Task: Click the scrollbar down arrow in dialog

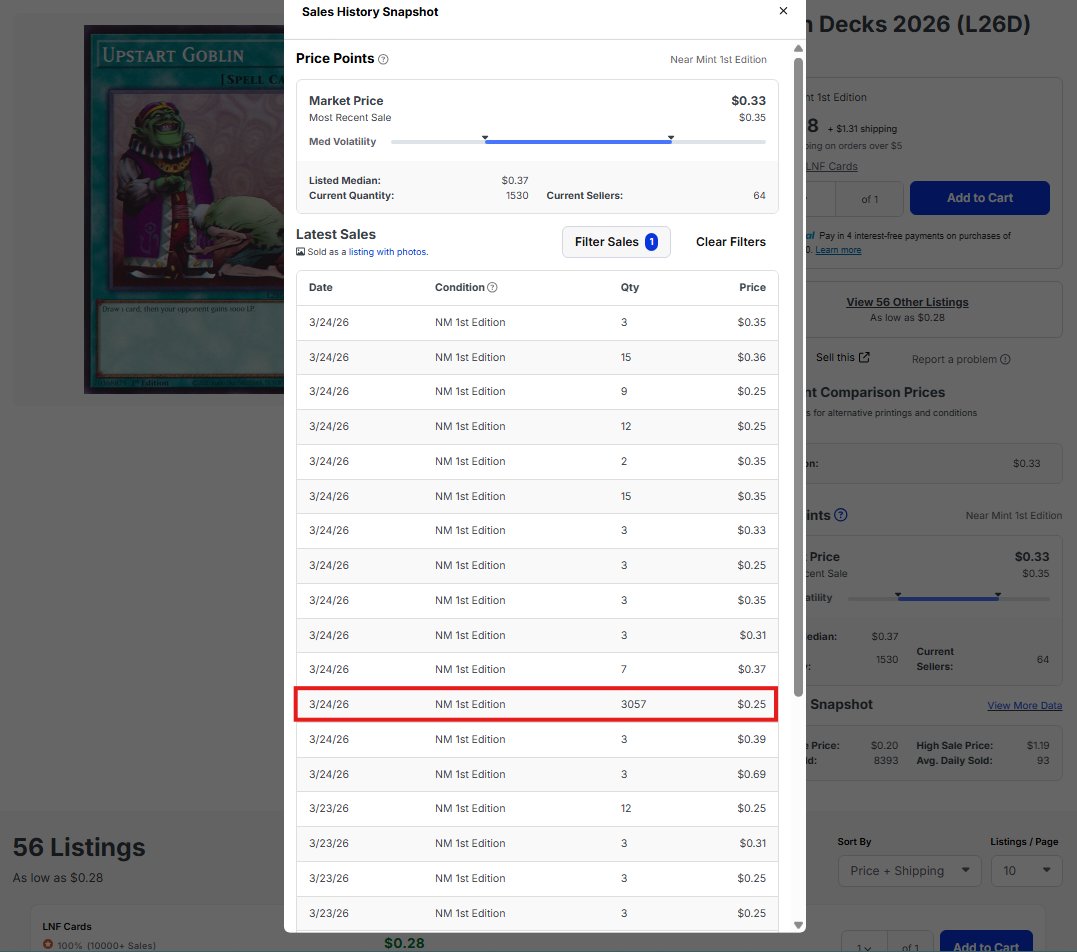Action: tap(798, 925)
